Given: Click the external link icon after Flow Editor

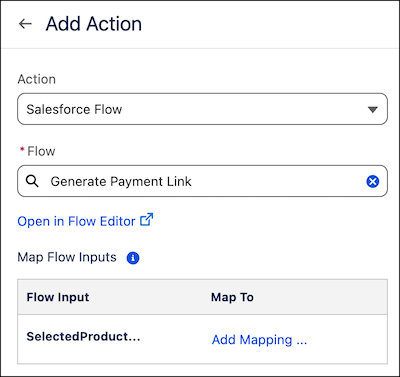Looking at the screenshot, I should point(146,220).
